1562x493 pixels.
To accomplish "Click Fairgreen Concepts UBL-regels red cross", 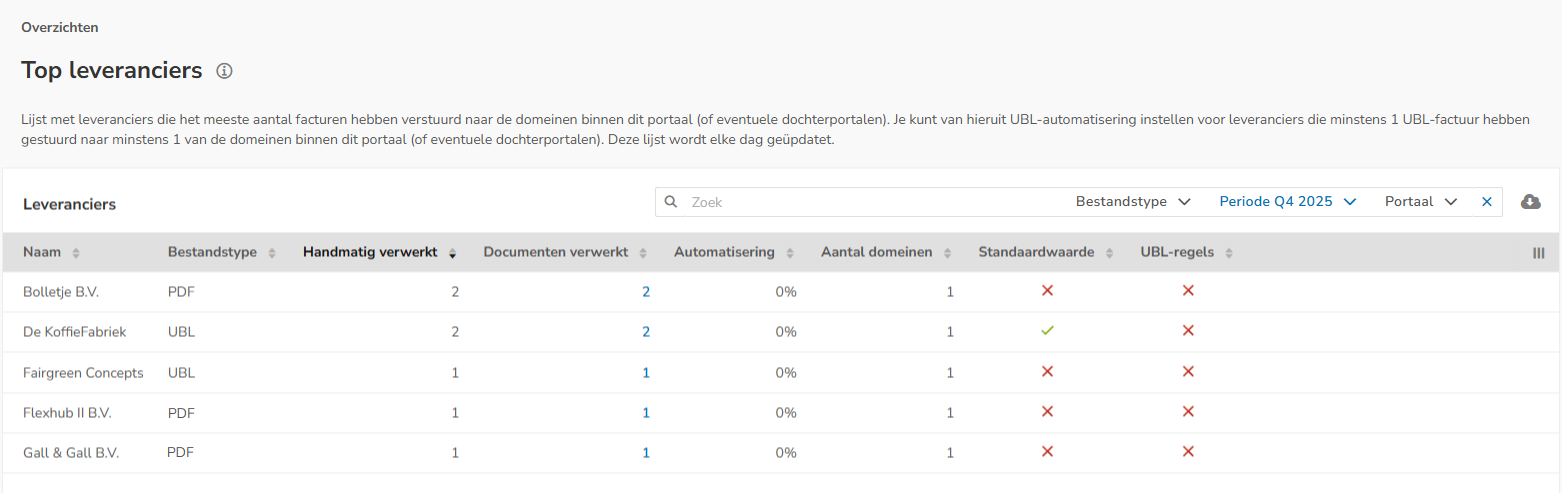I will click(x=1188, y=372).
